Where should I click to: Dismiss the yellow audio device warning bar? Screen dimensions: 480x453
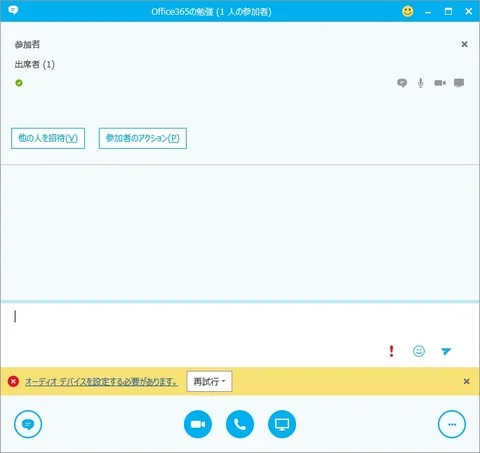click(x=467, y=381)
